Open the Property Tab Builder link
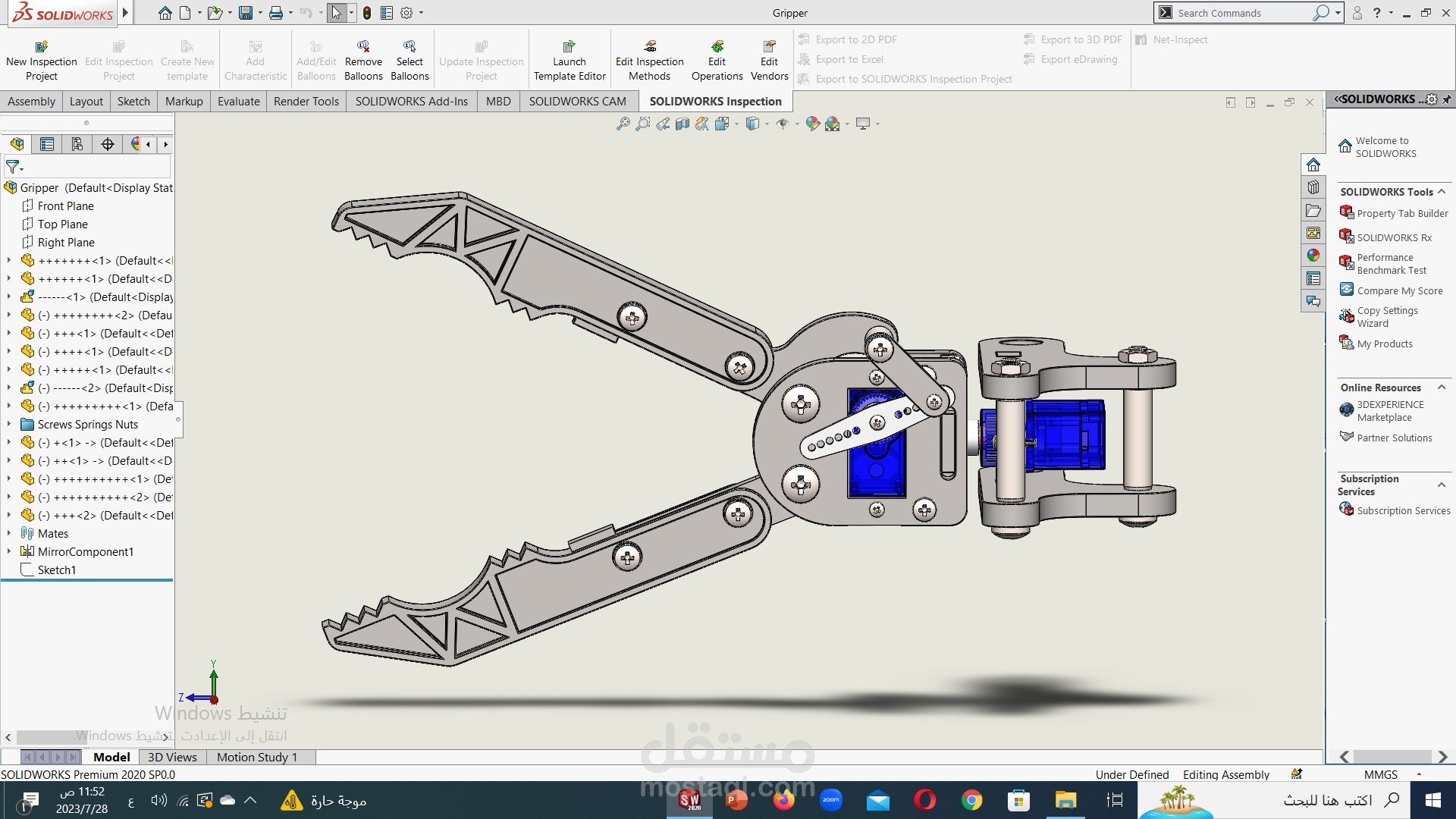Viewport: 1456px width, 819px height. coord(1402,213)
